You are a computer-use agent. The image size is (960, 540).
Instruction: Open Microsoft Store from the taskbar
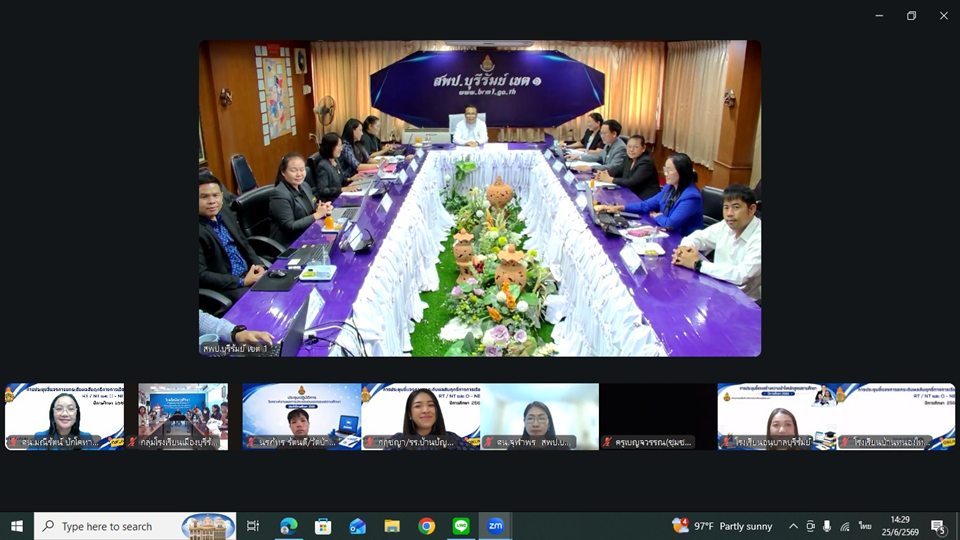tap(323, 526)
